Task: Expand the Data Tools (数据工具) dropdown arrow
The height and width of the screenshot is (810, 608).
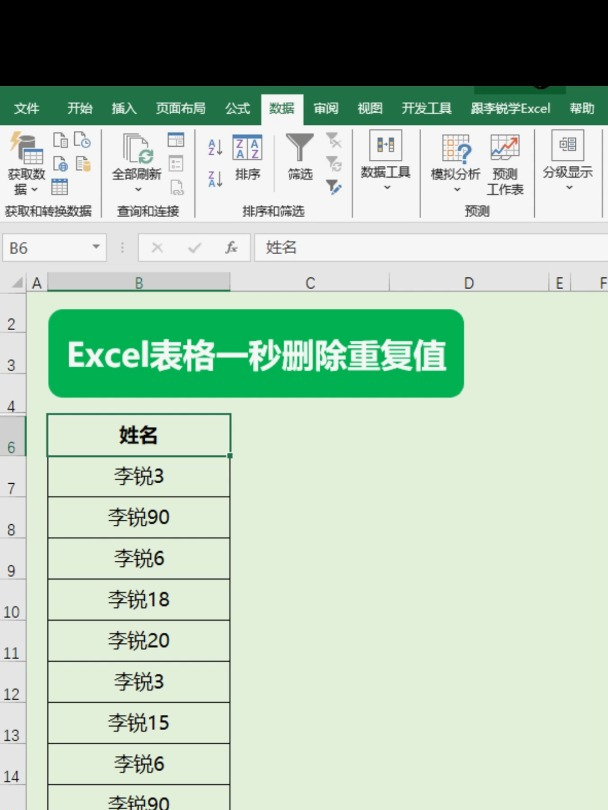Action: (x=387, y=188)
